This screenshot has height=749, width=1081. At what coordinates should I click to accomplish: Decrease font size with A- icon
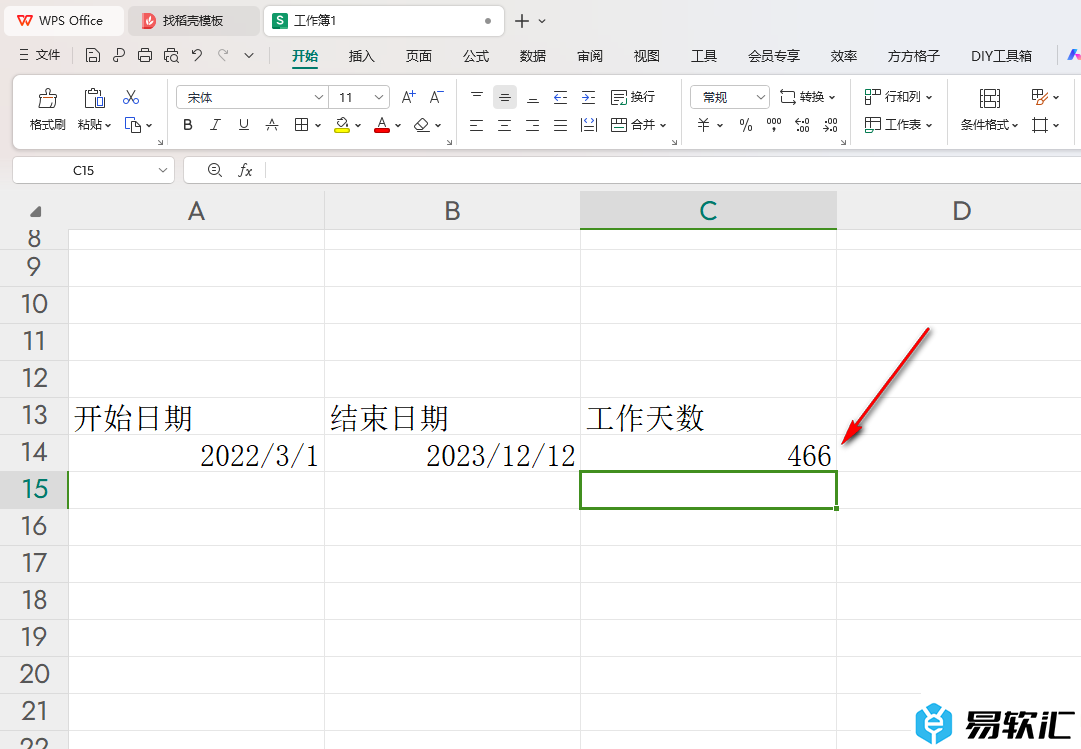pyautogui.click(x=436, y=97)
